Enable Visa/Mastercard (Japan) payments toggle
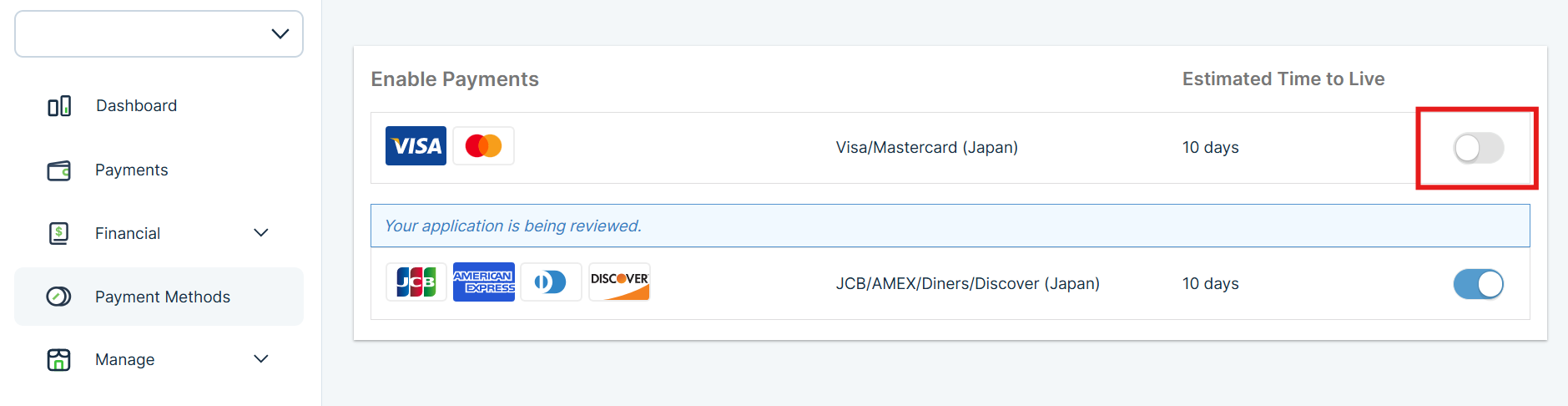 click(x=1478, y=148)
